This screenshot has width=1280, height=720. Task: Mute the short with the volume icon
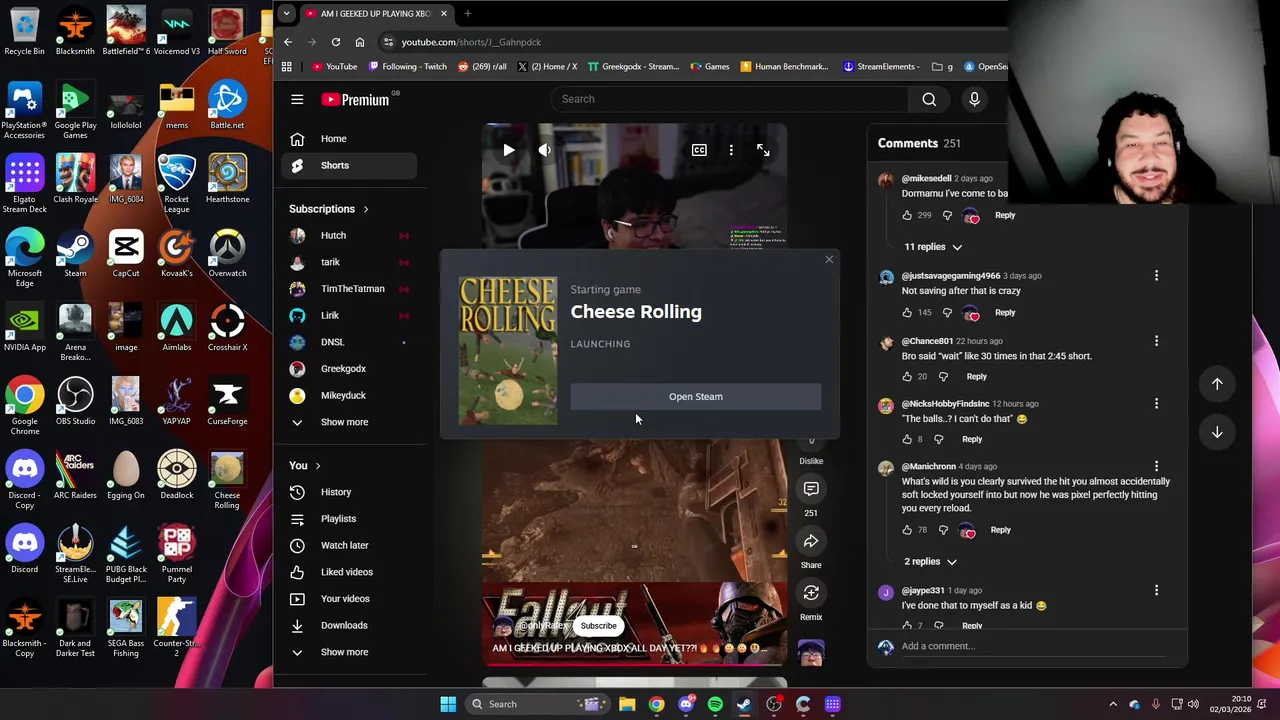(544, 150)
